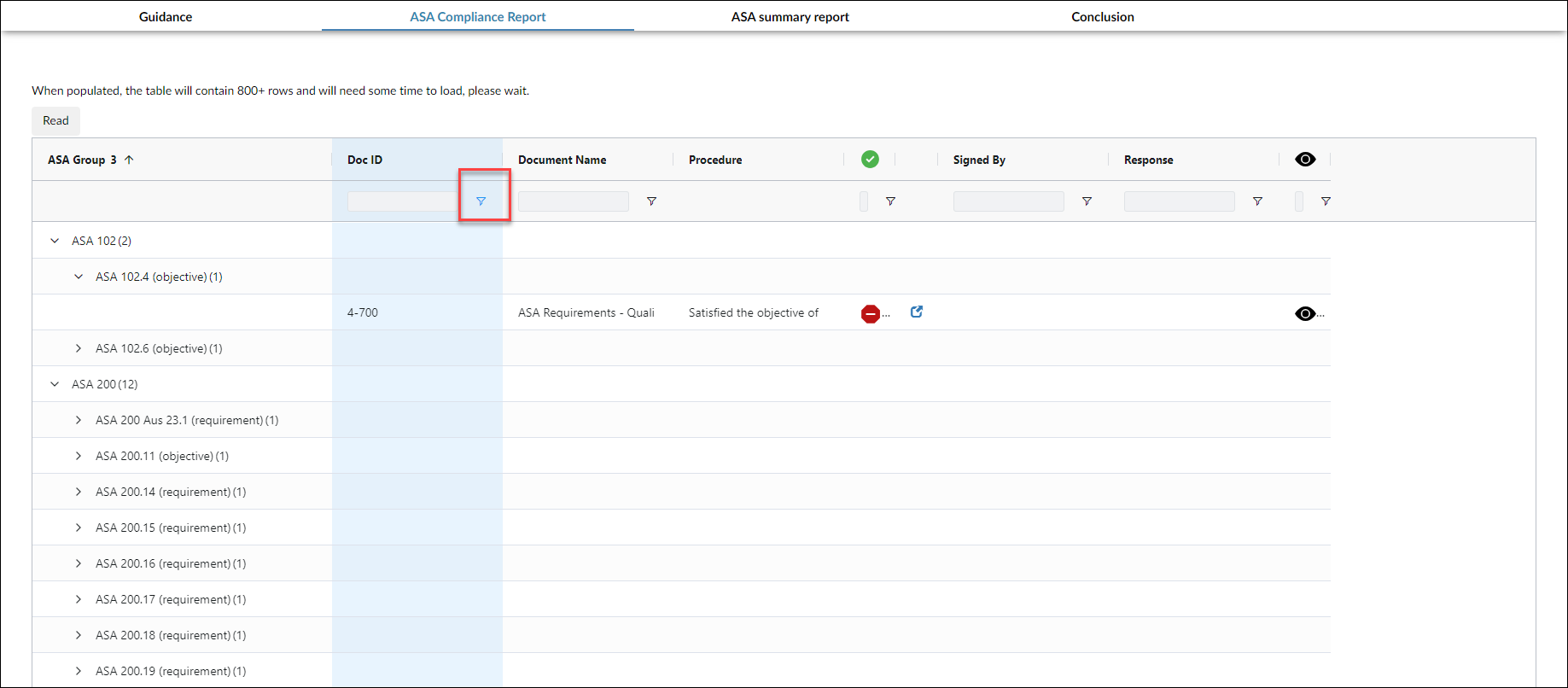The width and height of the screenshot is (1568, 688).
Task: Expand ASA 200 Aus 23.1 (requirement)
Action: [x=79, y=420]
